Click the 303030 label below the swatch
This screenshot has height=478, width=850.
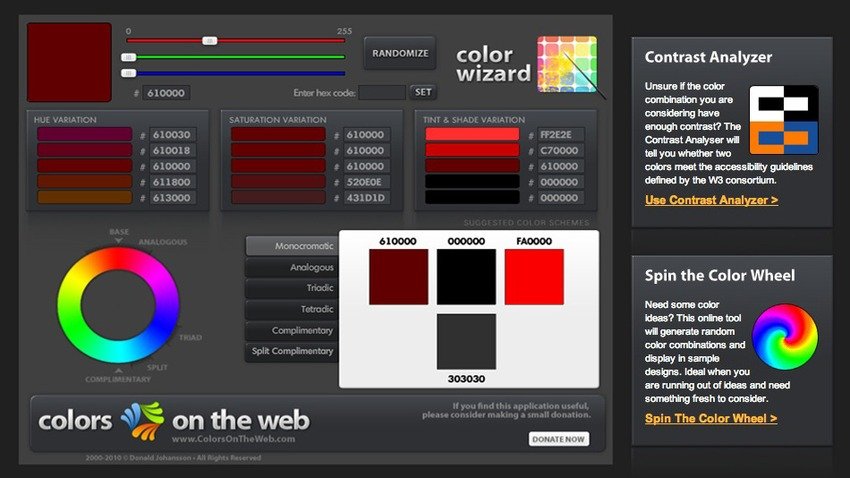click(x=466, y=379)
